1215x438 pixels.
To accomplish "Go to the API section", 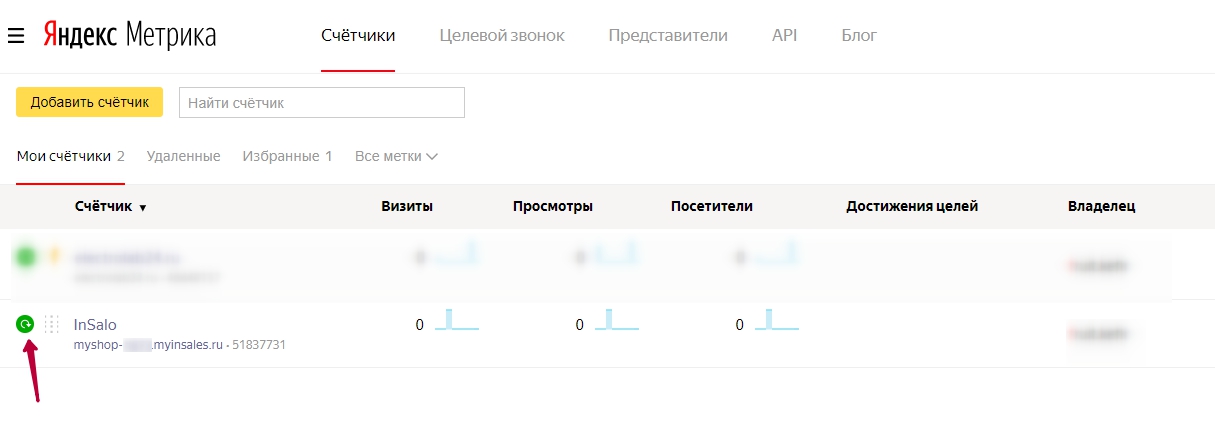I will tap(784, 36).
